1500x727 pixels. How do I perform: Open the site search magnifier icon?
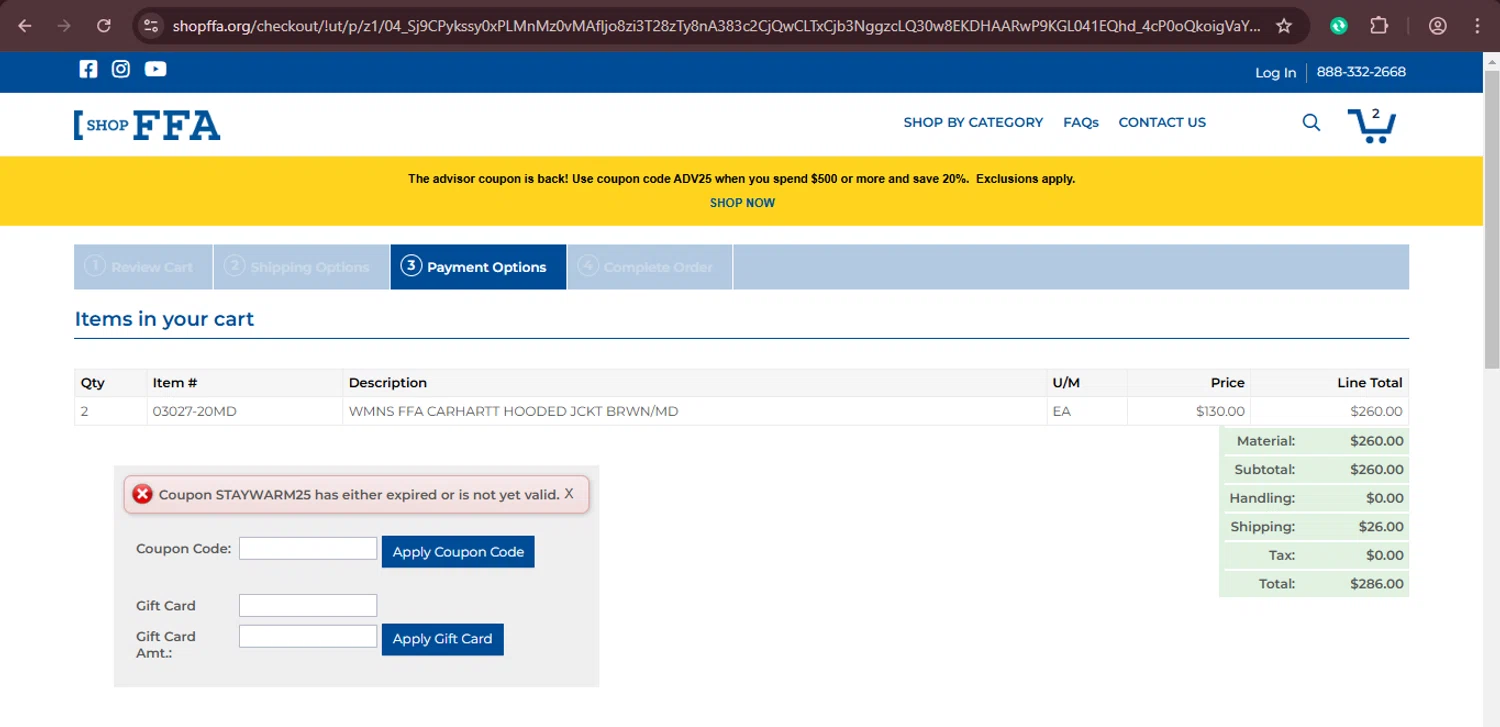pyautogui.click(x=1311, y=123)
